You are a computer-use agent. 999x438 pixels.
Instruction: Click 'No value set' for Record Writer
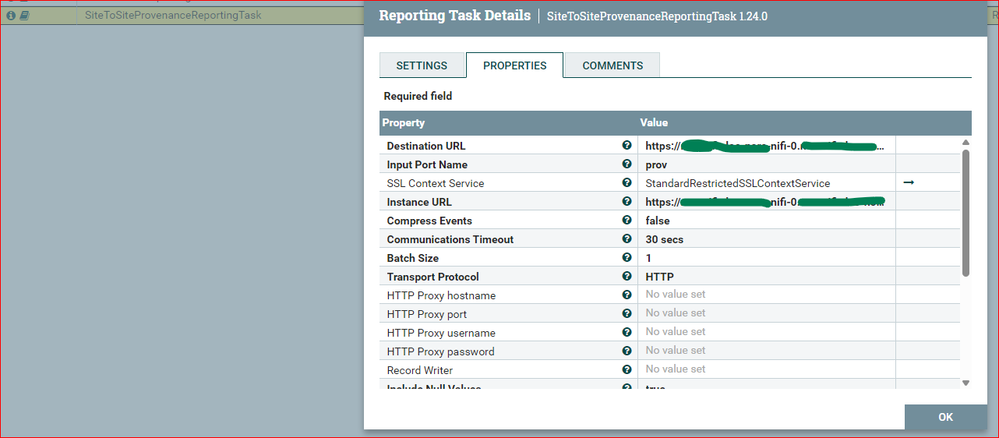[x=675, y=369]
